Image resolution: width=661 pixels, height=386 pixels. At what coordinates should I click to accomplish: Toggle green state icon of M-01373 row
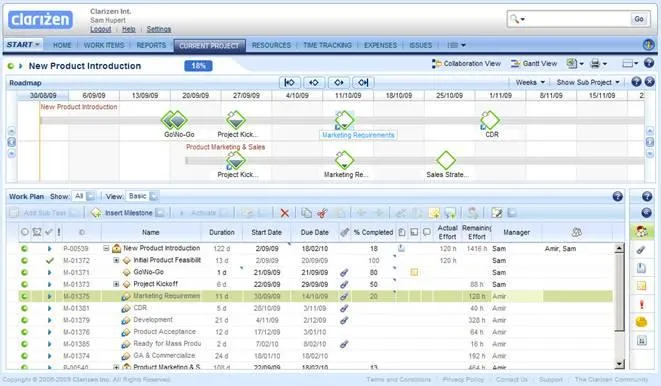tap(24, 284)
